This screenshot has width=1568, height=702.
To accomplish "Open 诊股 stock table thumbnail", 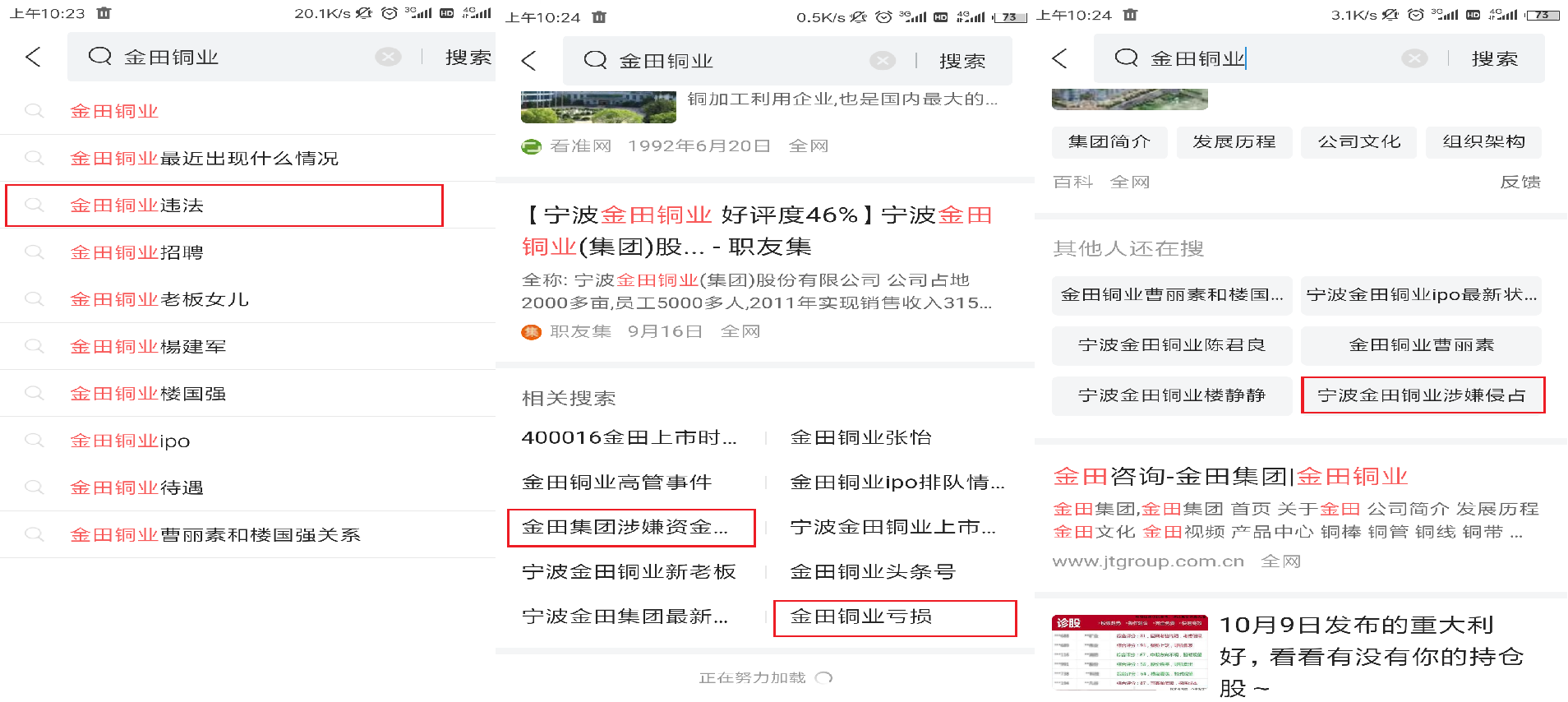I will pos(1130,652).
